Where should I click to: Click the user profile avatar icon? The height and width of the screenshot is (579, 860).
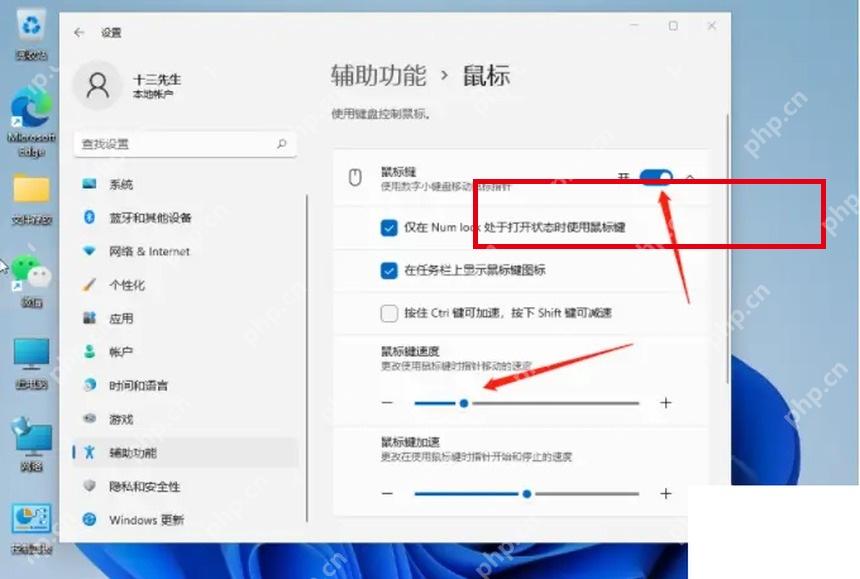click(98, 86)
